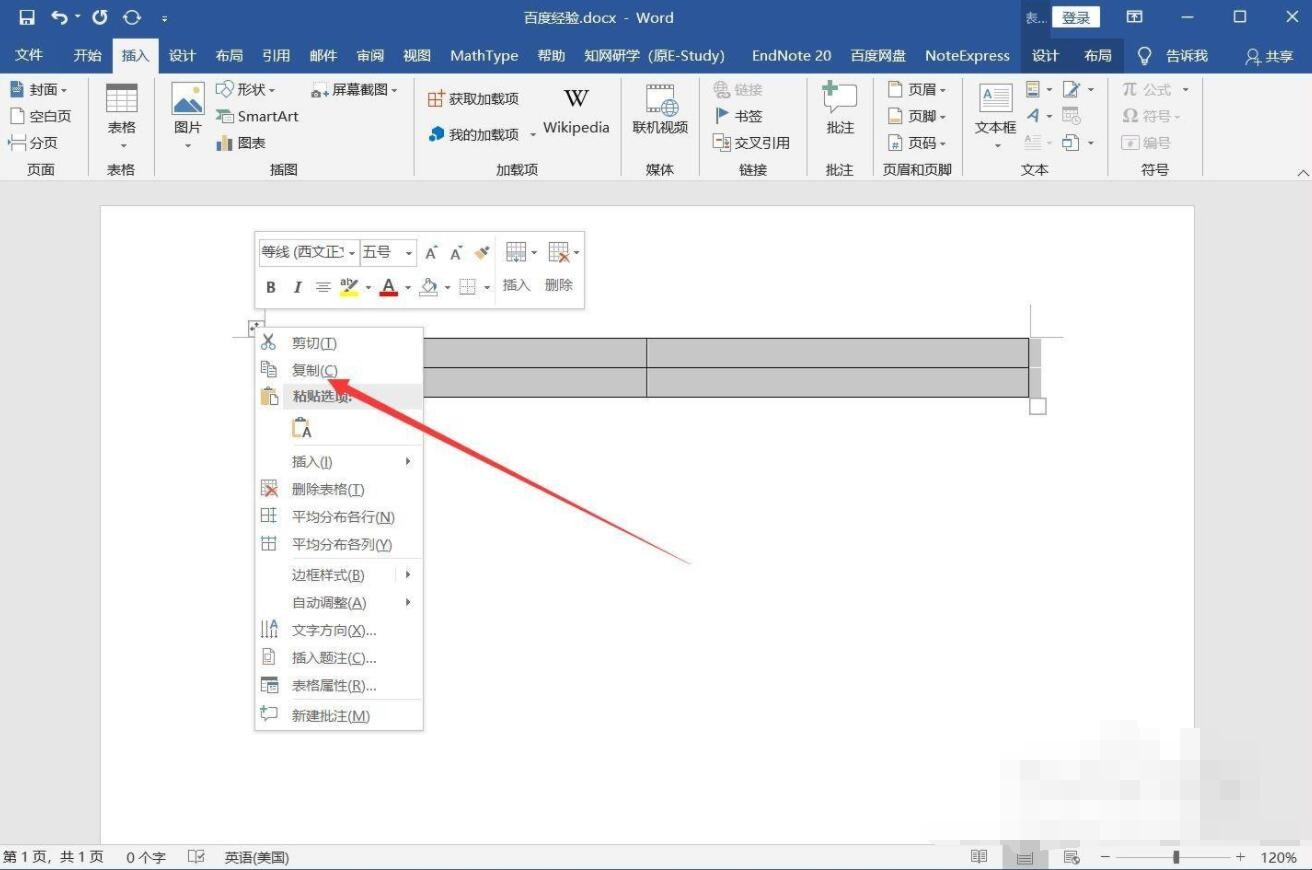
Task: Click the format painter brush icon
Action: click(482, 253)
